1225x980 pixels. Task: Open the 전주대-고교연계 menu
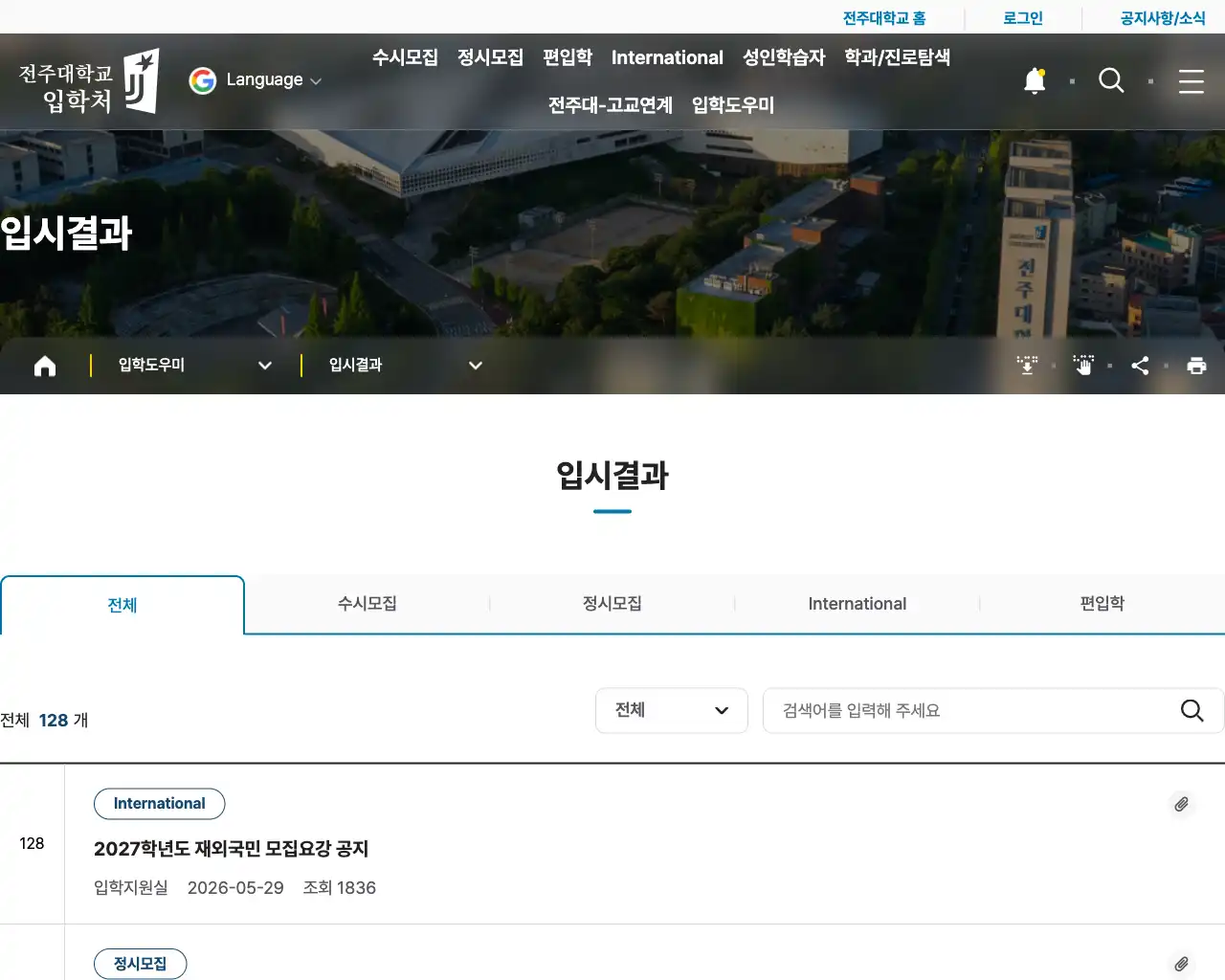[x=611, y=105]
